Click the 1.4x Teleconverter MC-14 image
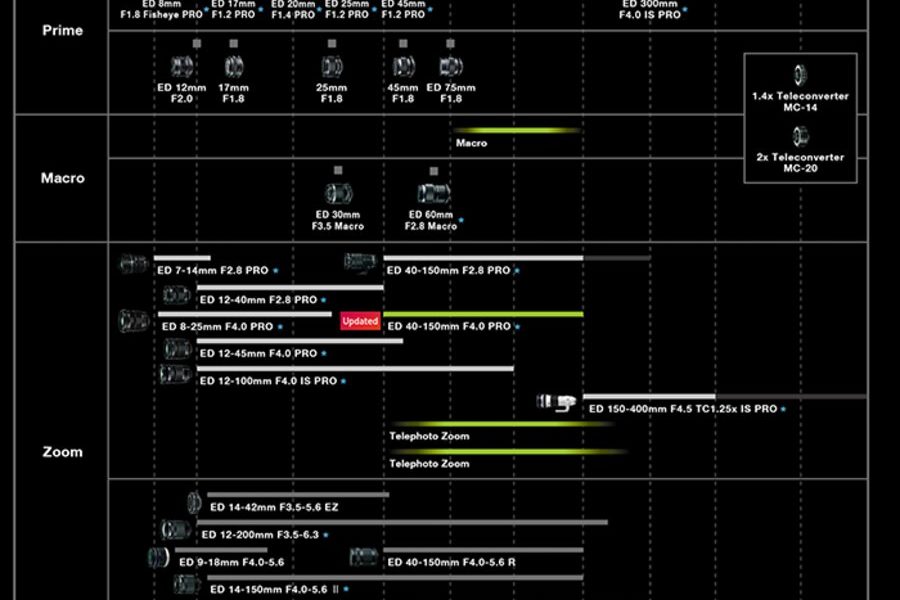 [800, 75]
